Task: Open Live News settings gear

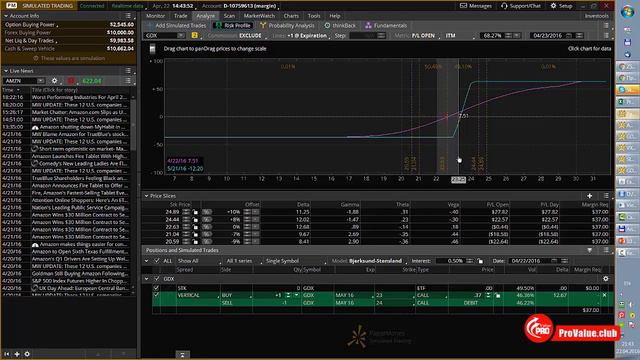Action: (x=54, y=81)
